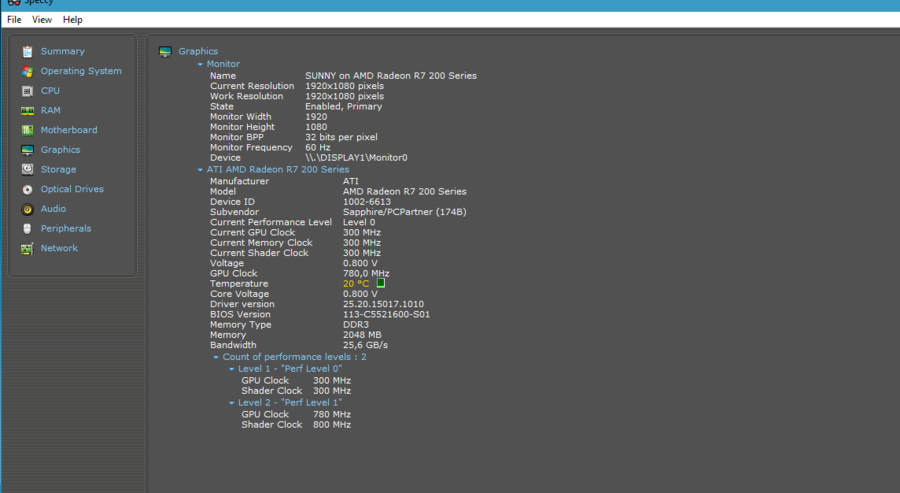Select the RAM section

pyautogui.click(x=51, y=110)
